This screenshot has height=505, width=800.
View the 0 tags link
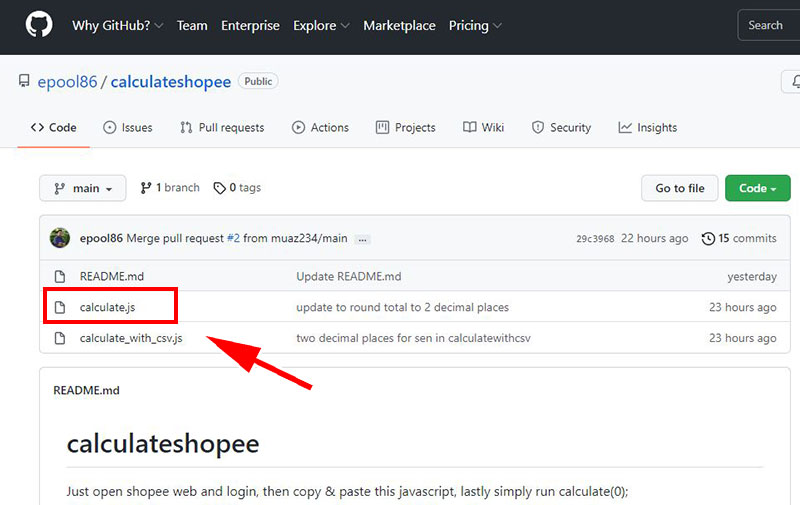[237, 188]
